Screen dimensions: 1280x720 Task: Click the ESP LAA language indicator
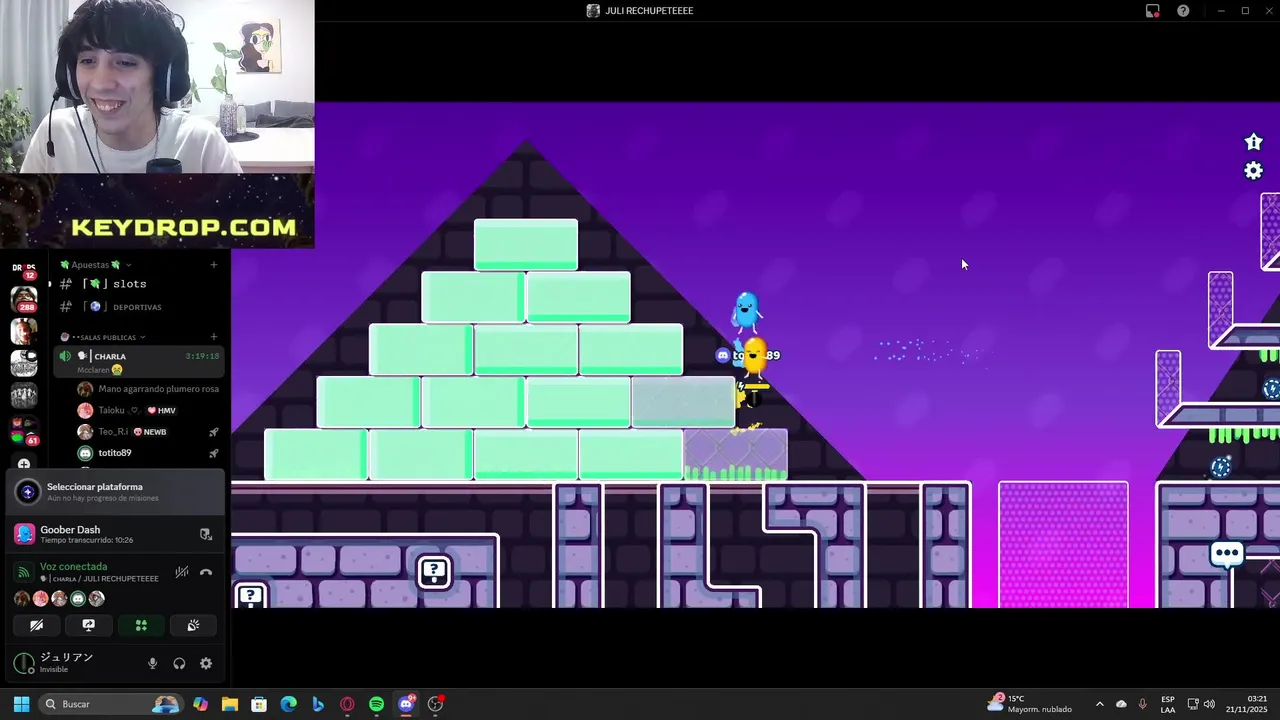tap(1168, 704)
